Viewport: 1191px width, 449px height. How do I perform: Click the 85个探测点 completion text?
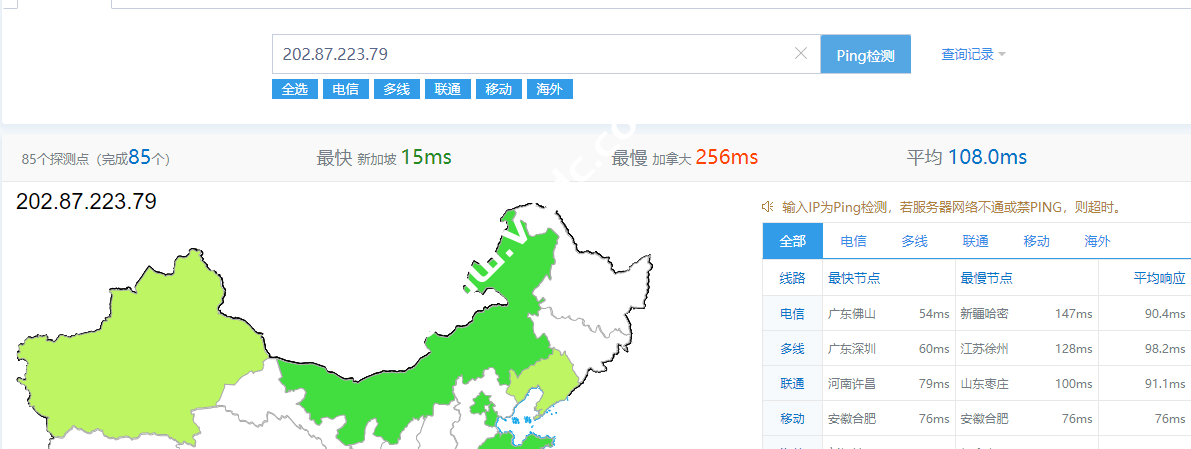pos(96,158)
